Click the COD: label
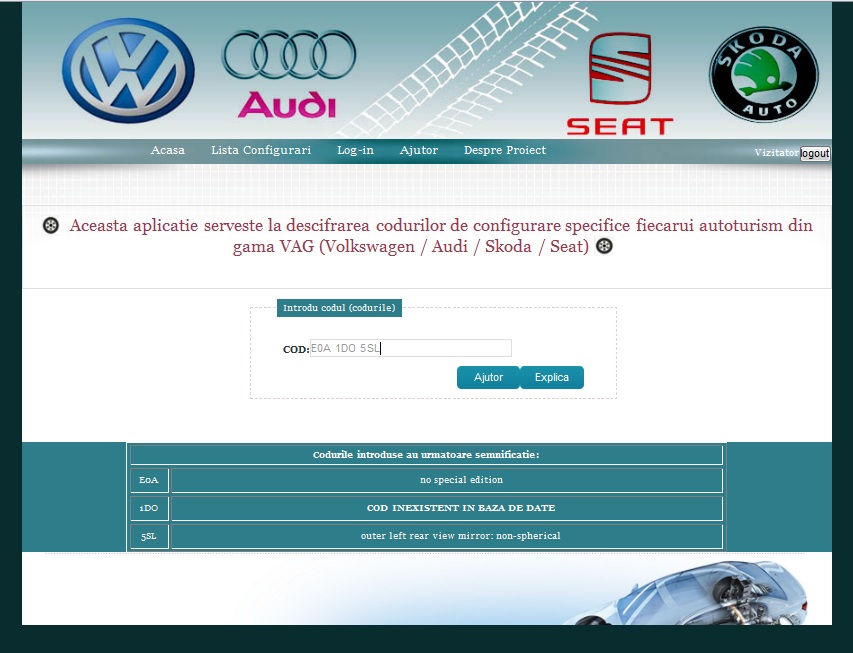The image size is (853, 653). [x=296, y=349]
